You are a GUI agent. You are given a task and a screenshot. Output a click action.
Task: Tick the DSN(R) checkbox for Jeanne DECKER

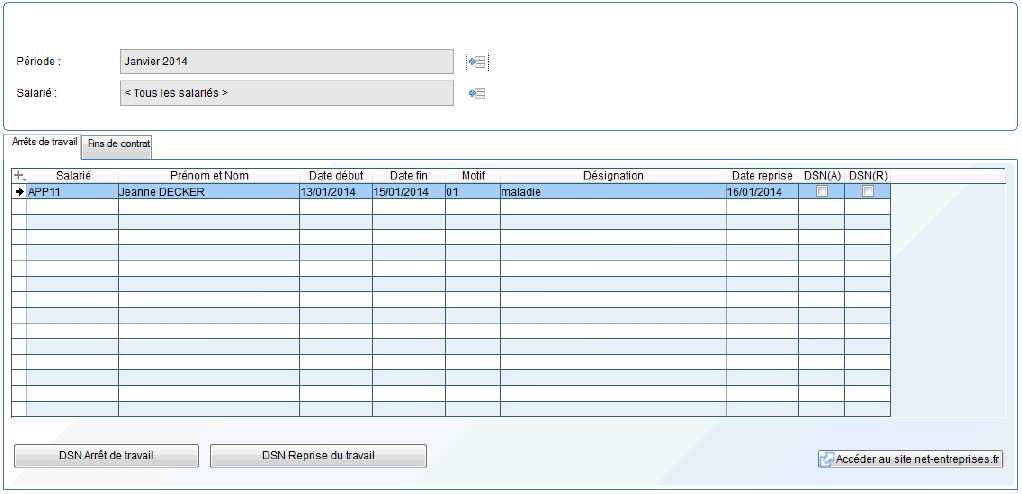click(x=868, y=192)
